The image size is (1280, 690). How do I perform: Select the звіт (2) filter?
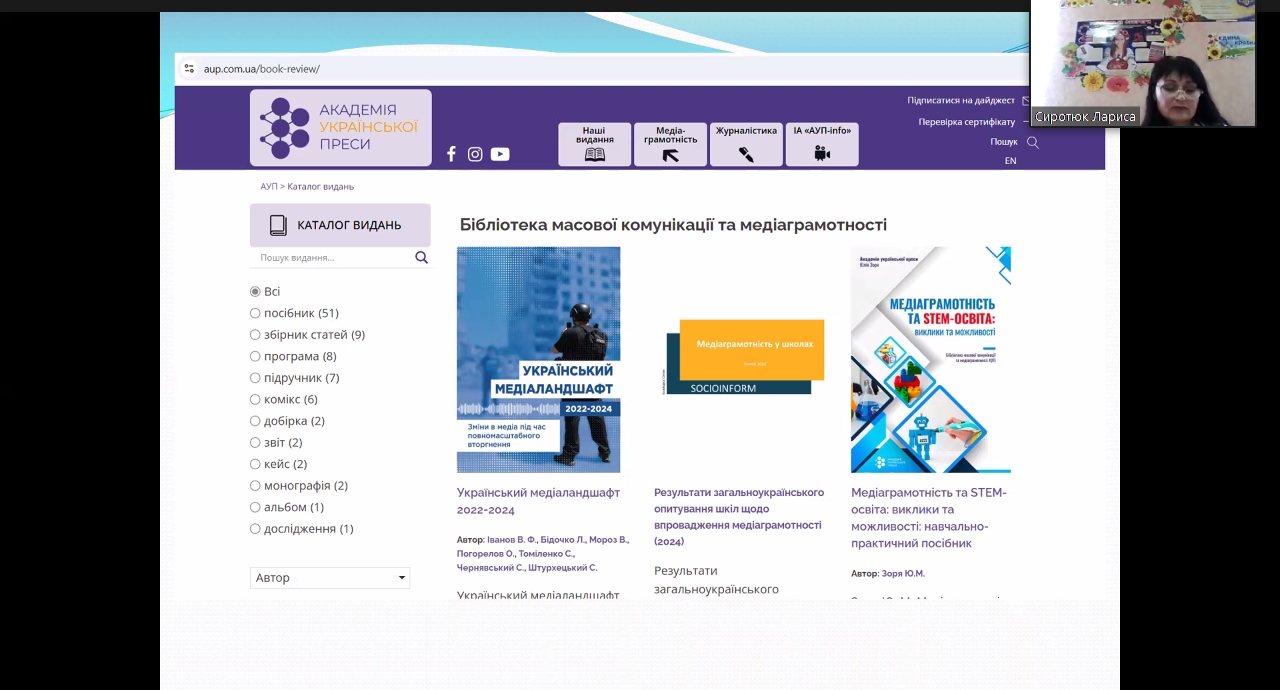255,442
